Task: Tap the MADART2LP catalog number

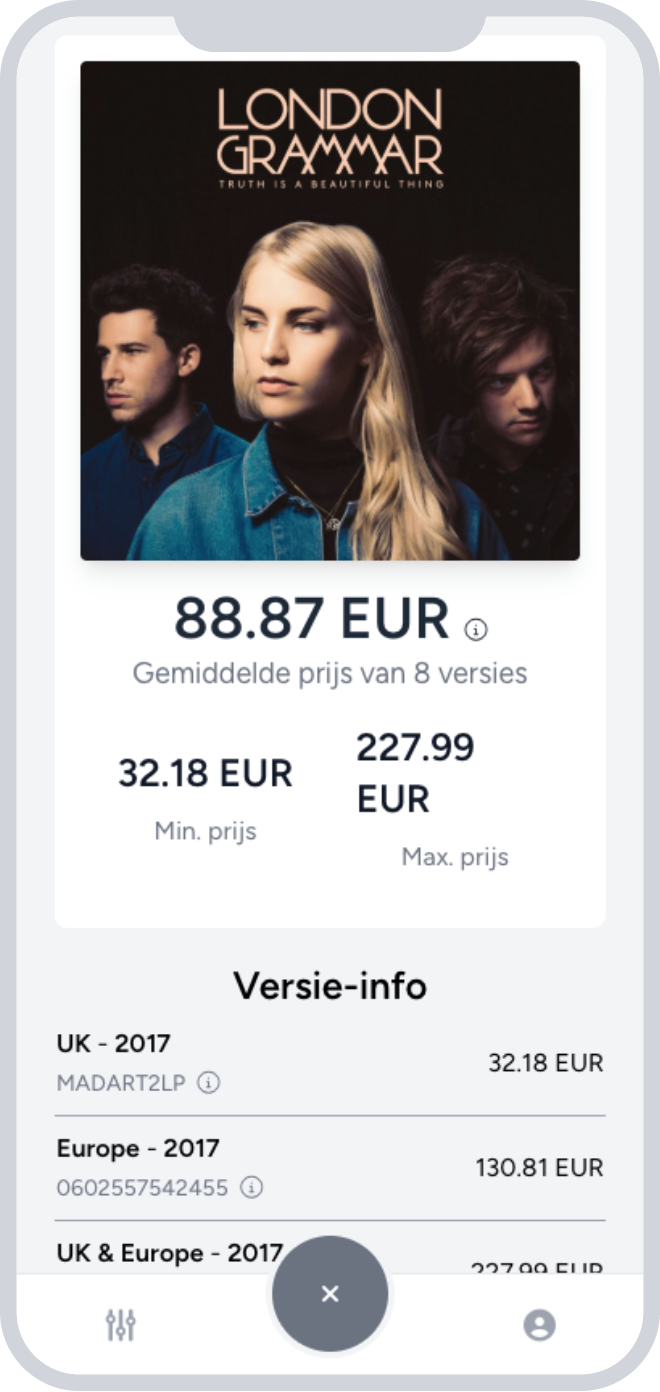Action: (121, 1083)
